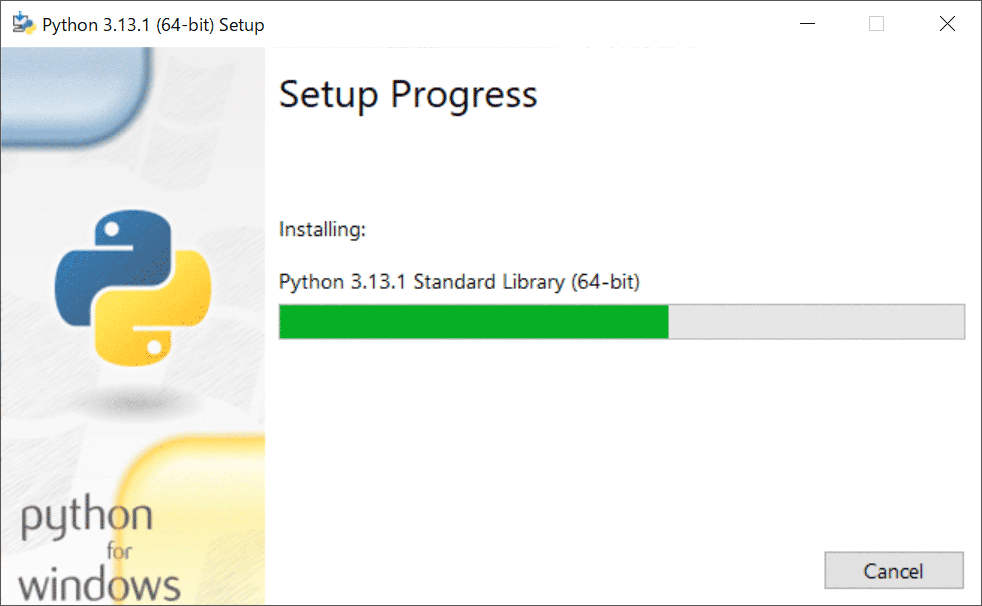This screenshot has height=606, width=982.
Task: Click the gray unfilled section of the progress bar
Action: [815, 321]
